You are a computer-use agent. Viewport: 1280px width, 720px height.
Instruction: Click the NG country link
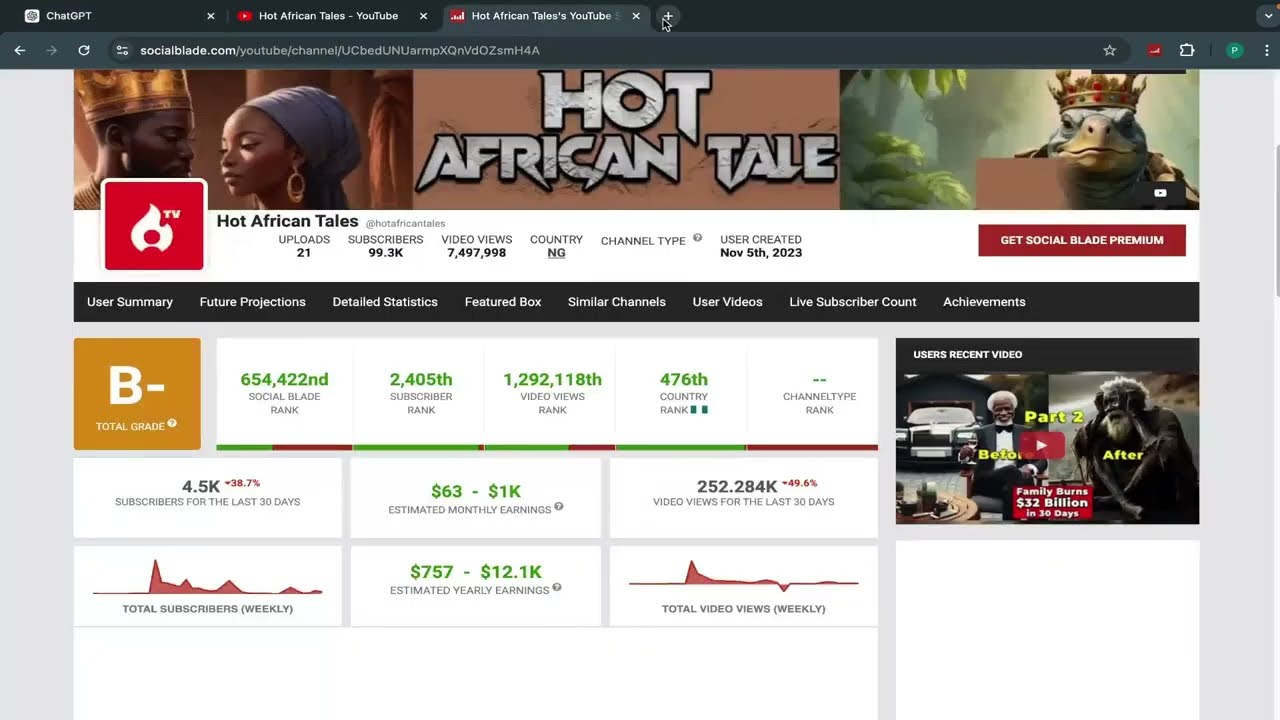click(x=556, y=253)
